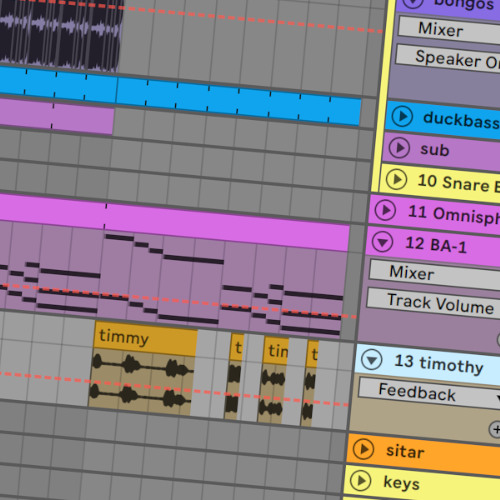Add automation lane on 13 timothy
500x500 pixels.
coord(496,429)
